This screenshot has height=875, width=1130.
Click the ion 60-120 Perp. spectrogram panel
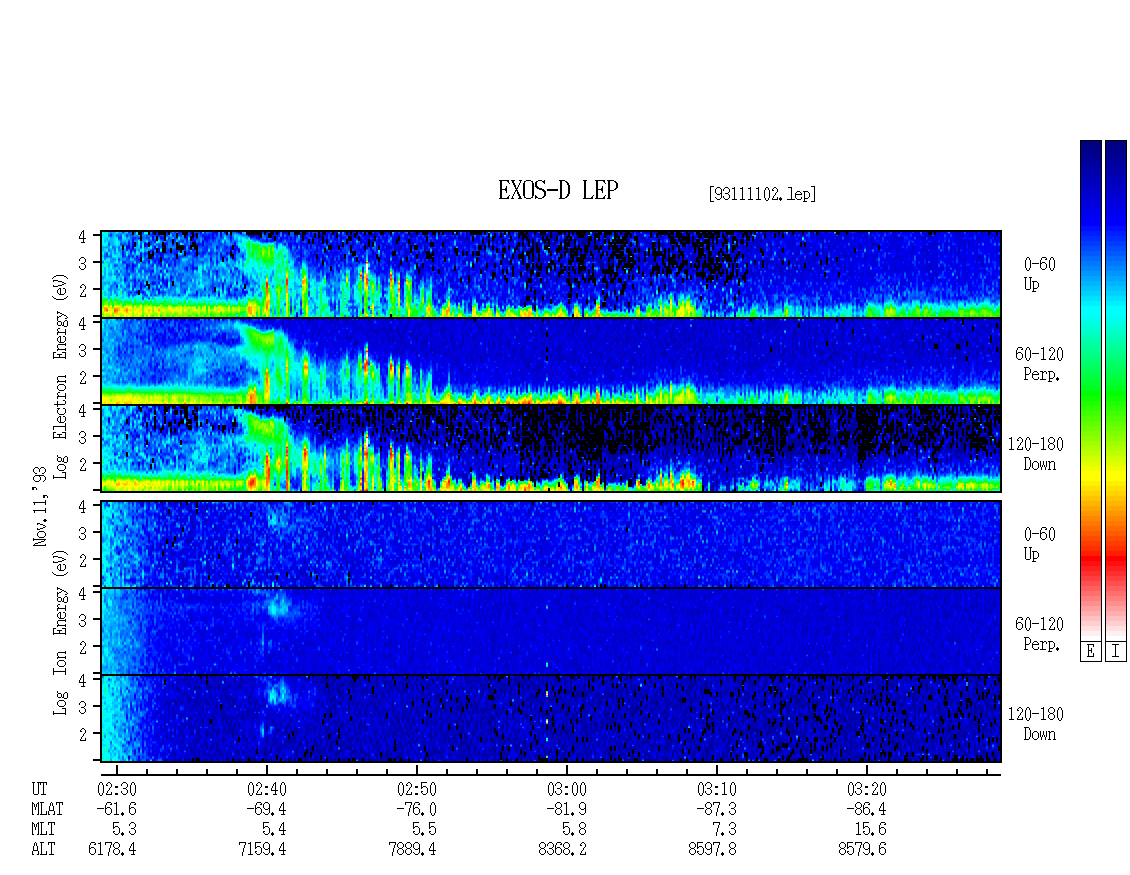coord(551,631)
